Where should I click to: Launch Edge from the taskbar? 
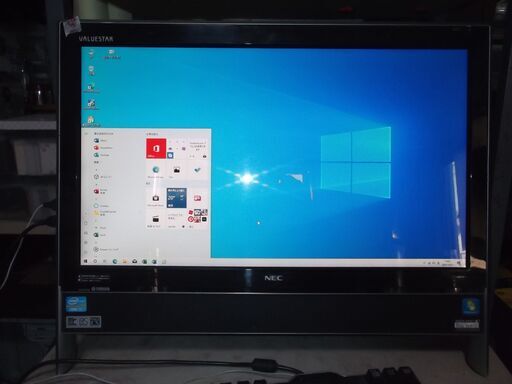(x=115, y=262)
